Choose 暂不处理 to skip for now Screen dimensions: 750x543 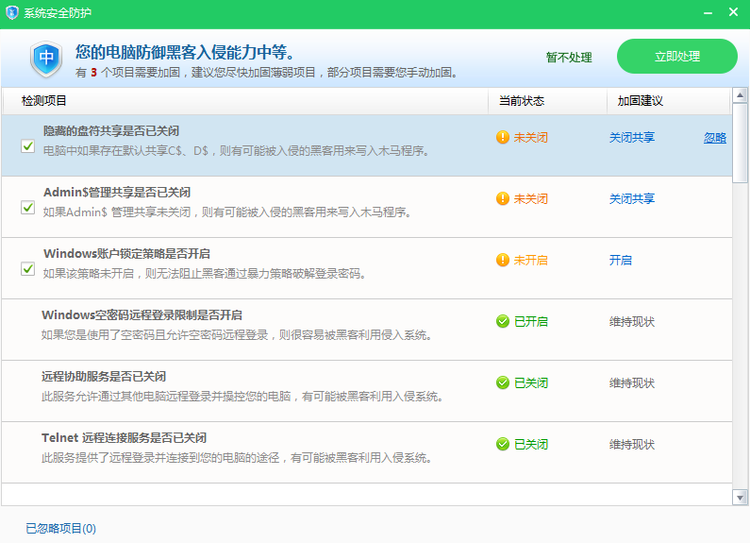tap(569, 58)
